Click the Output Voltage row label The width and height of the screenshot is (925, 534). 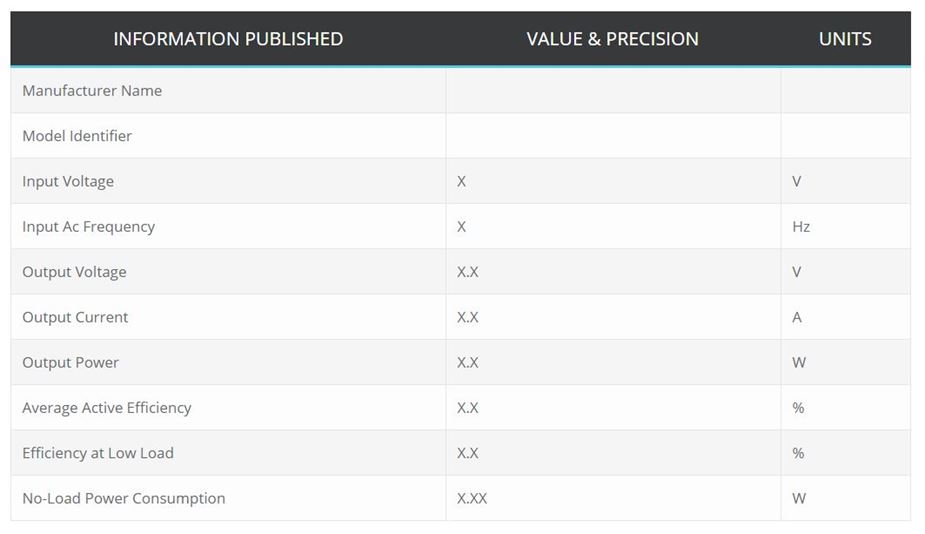[x=74, y=272]
